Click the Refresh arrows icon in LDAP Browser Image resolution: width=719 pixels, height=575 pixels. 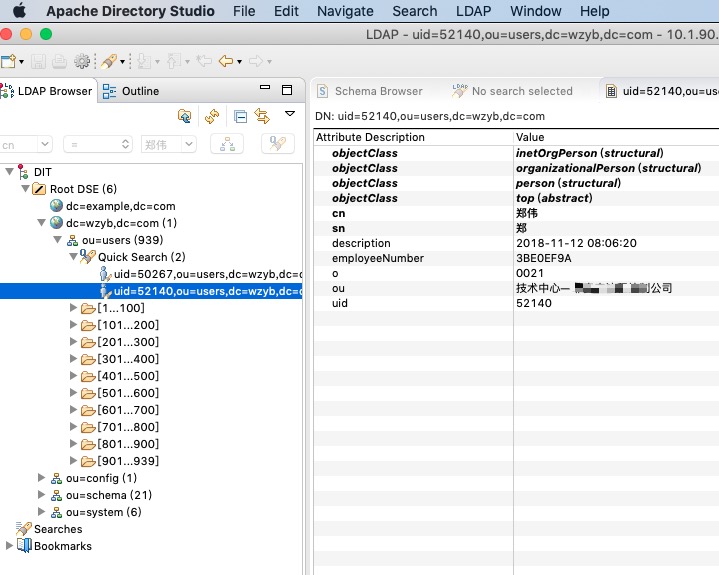(x=212, y=116)
